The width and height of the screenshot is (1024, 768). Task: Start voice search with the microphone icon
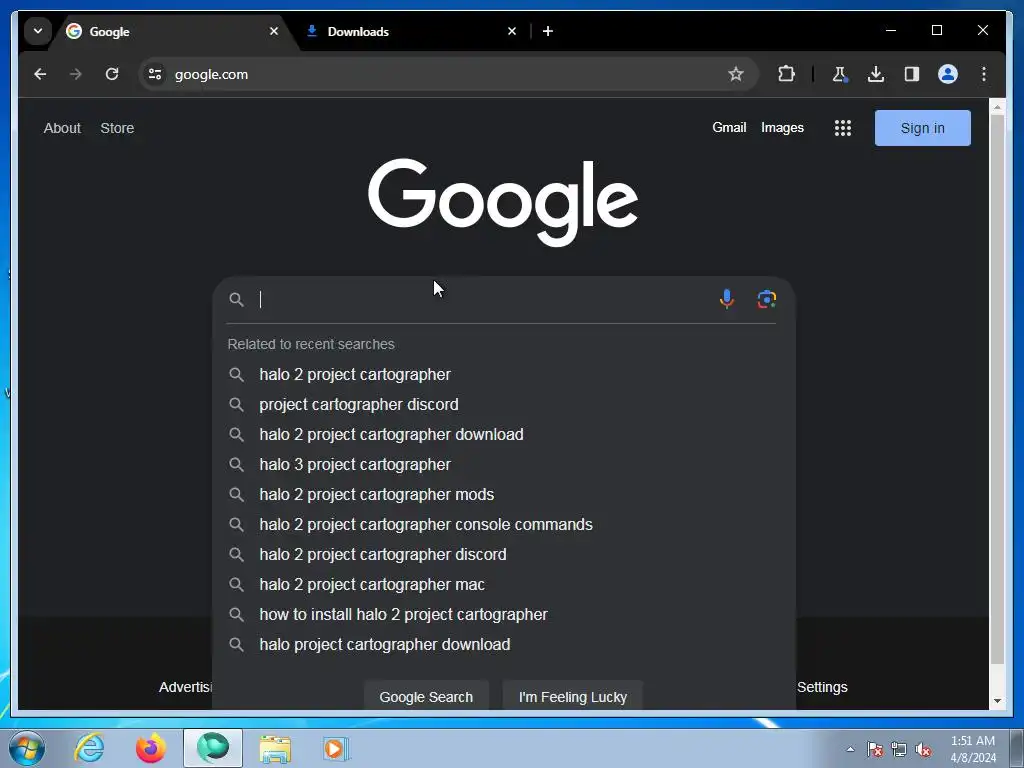[726, 299]
